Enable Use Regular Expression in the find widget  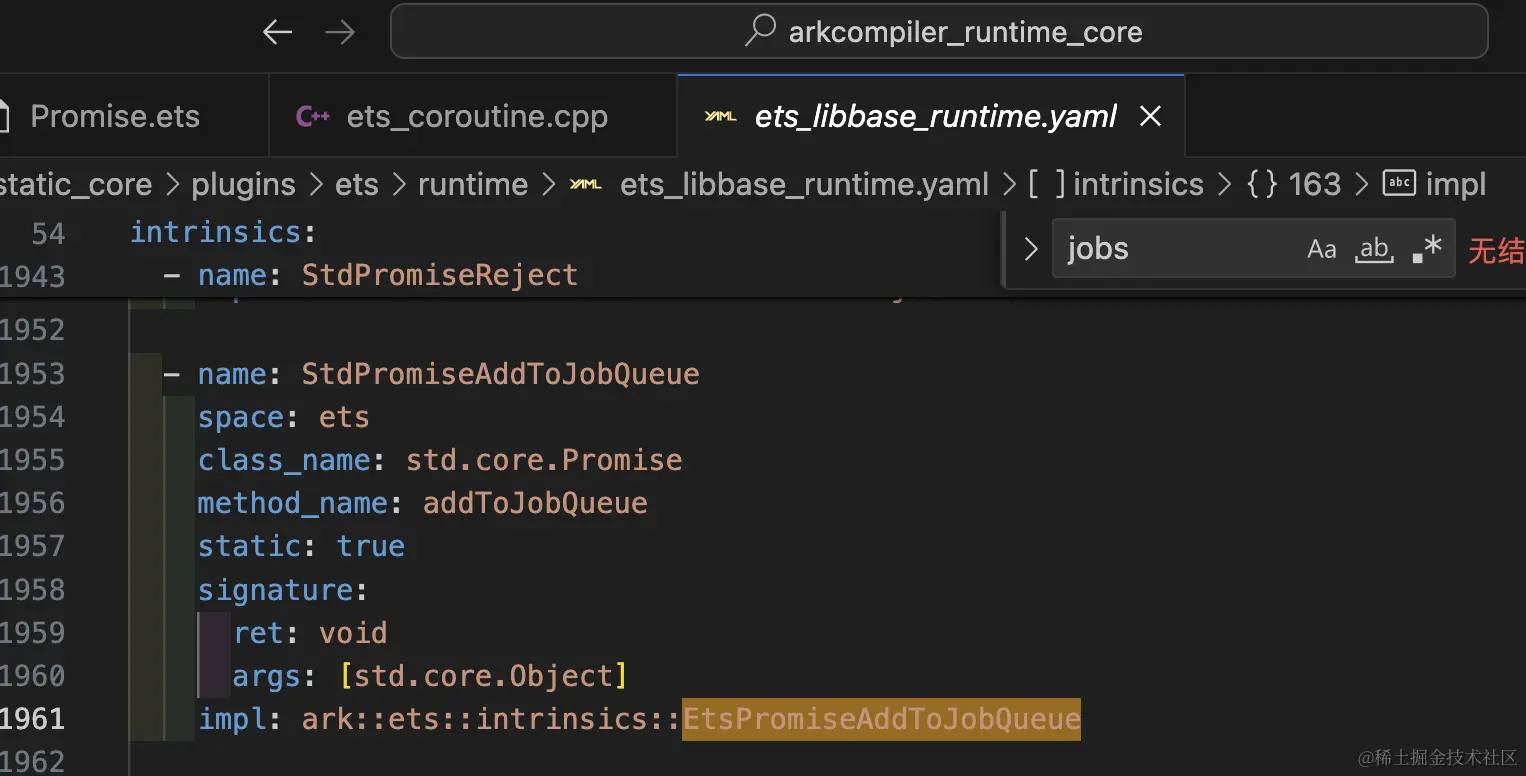(1426, 249)
